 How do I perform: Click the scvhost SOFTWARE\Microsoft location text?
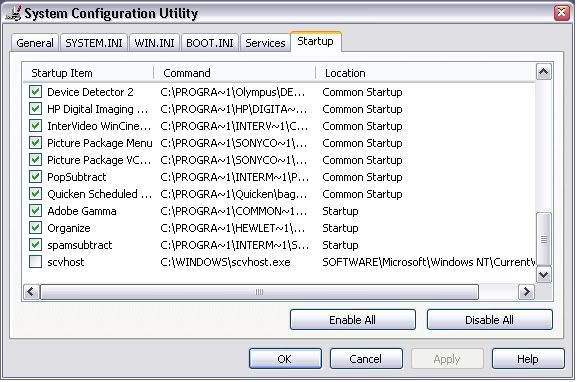tap(429, 262)
